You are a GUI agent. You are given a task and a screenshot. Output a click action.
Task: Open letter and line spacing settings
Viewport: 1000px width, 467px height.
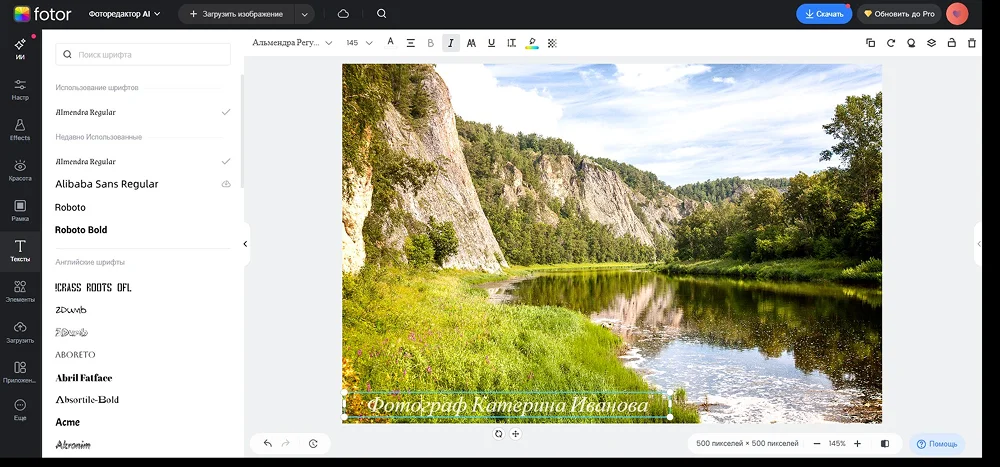tap(511, 43)
